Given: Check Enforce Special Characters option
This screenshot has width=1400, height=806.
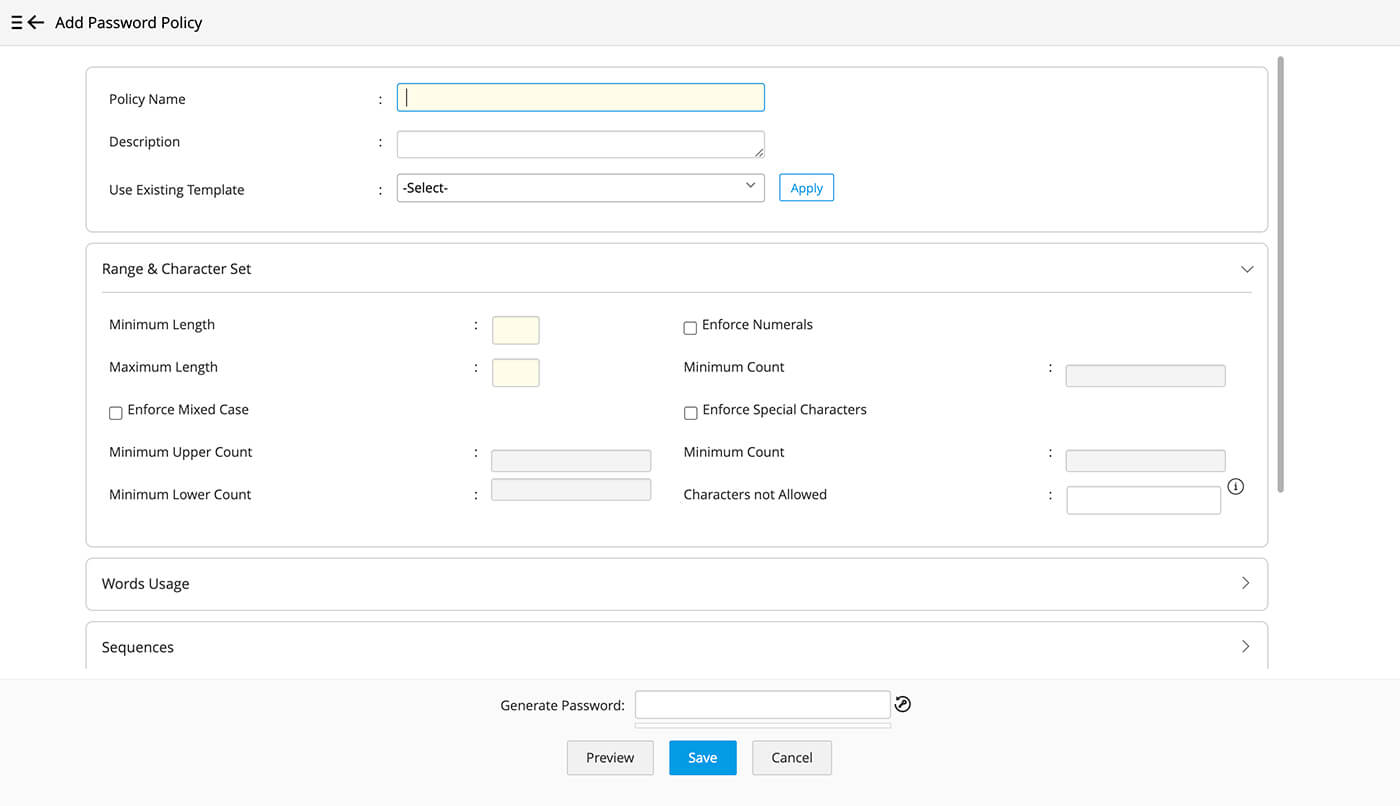Looking at the screenshot, I should click(690, 413).
